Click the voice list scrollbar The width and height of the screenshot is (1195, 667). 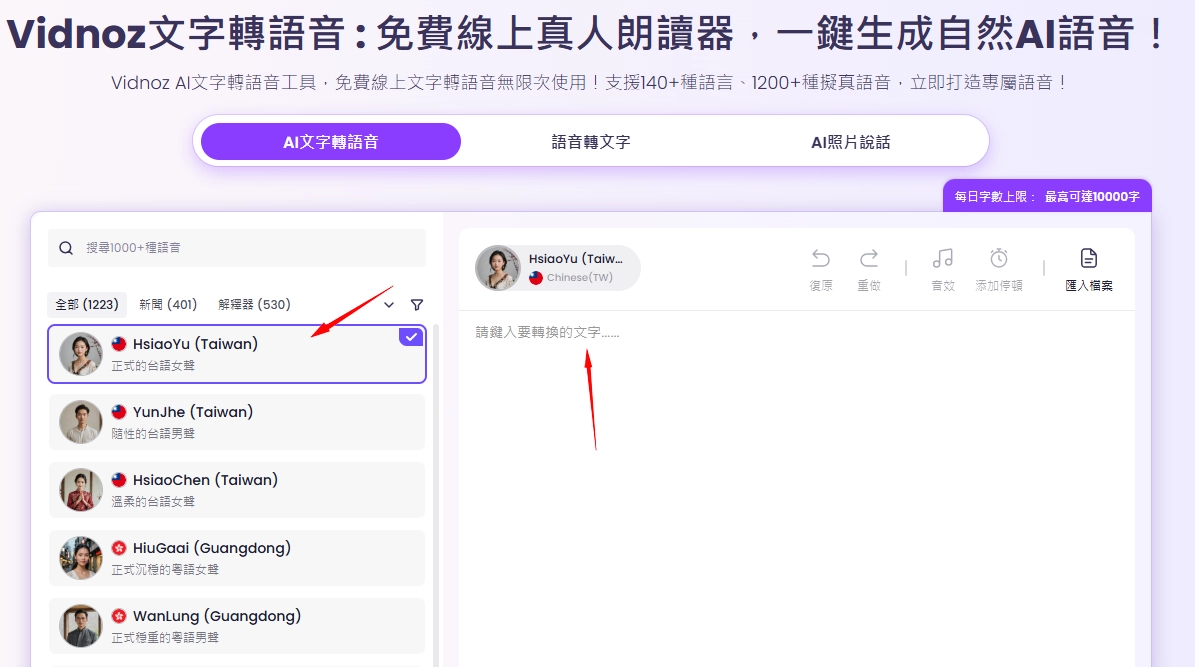(x=435, y=500)
